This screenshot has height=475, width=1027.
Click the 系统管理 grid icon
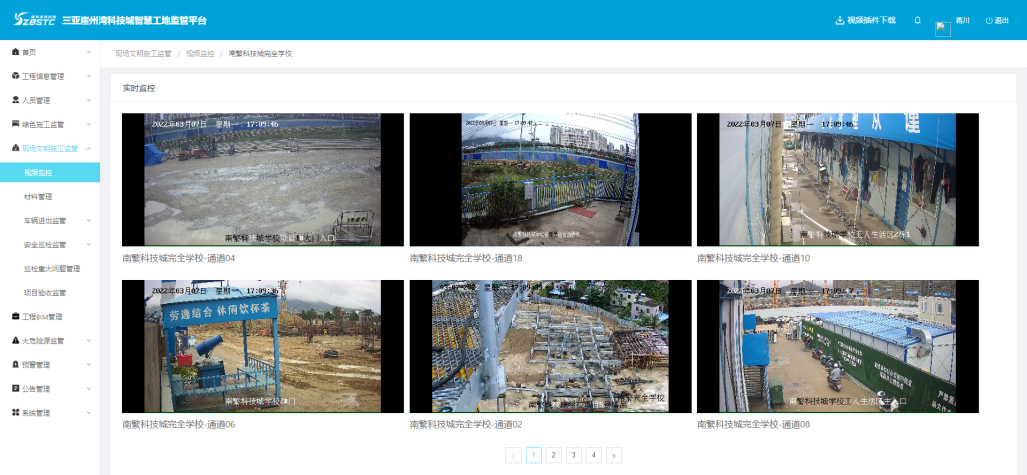[x=15, y=413]
